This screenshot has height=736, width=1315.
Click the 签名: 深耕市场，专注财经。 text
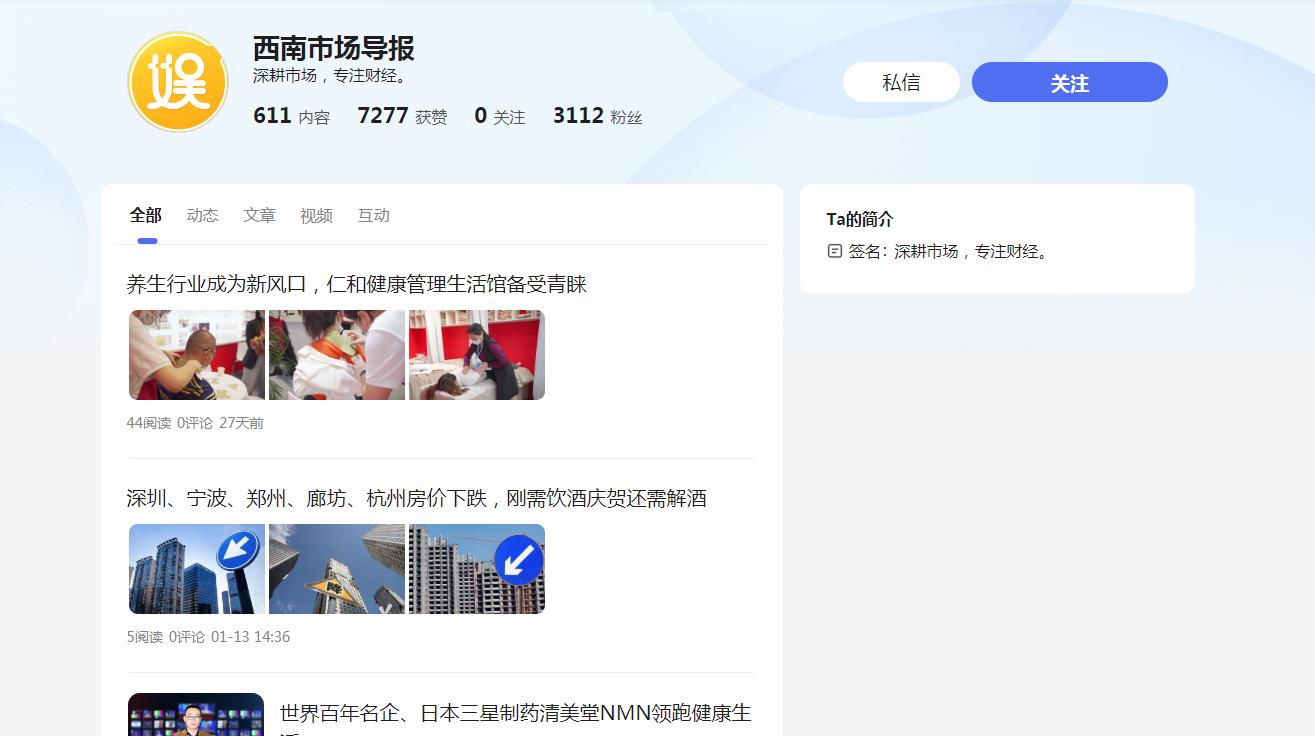949,252
